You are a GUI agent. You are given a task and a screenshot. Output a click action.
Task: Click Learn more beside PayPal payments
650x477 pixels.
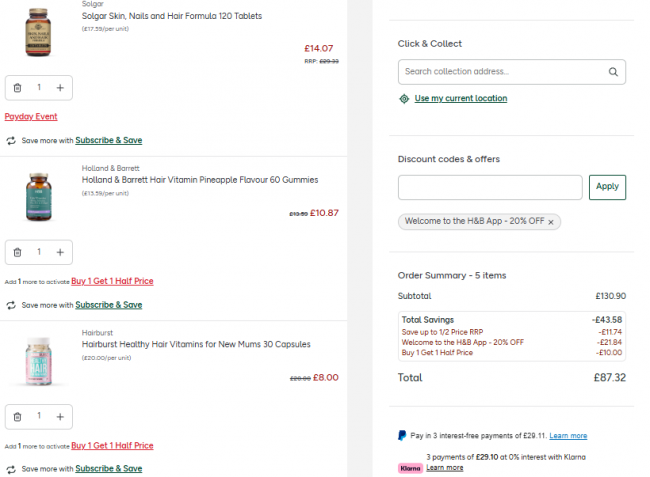568,436
